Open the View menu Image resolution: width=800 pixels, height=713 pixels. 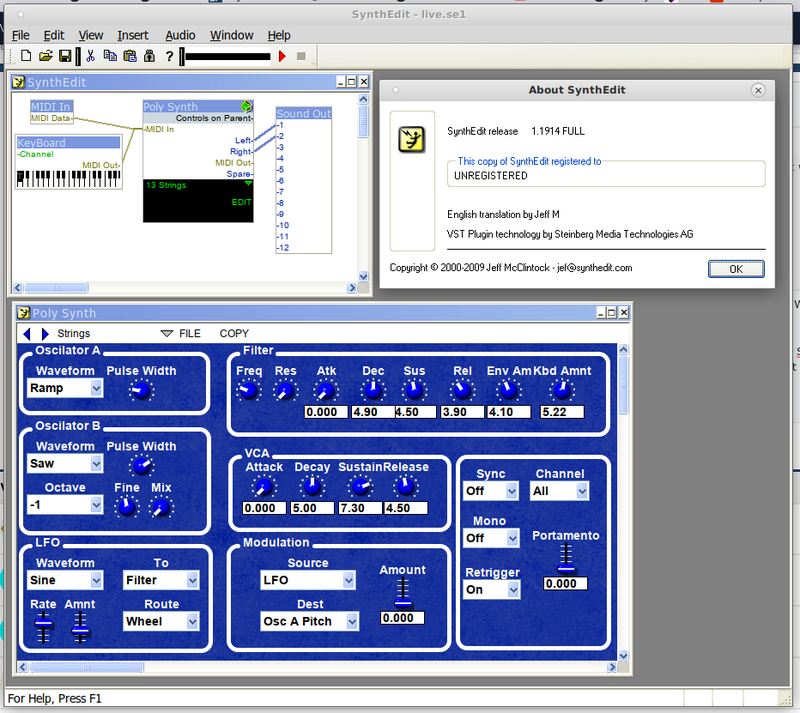90,35
